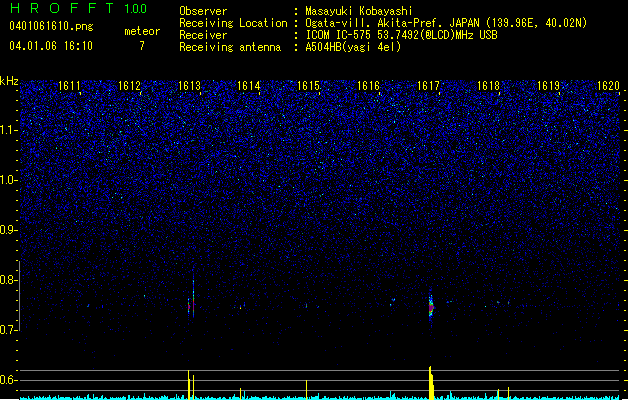Click the 1620 time axis marker
Screen dimensions: 629x400
[x=608, y=86]
